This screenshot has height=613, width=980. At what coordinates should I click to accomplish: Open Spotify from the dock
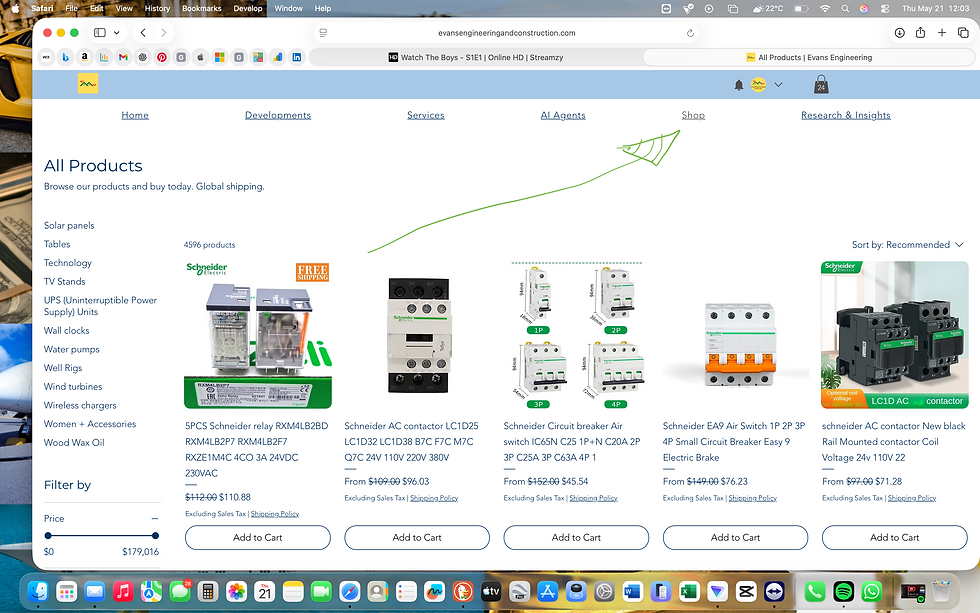[x=843, y=591]
